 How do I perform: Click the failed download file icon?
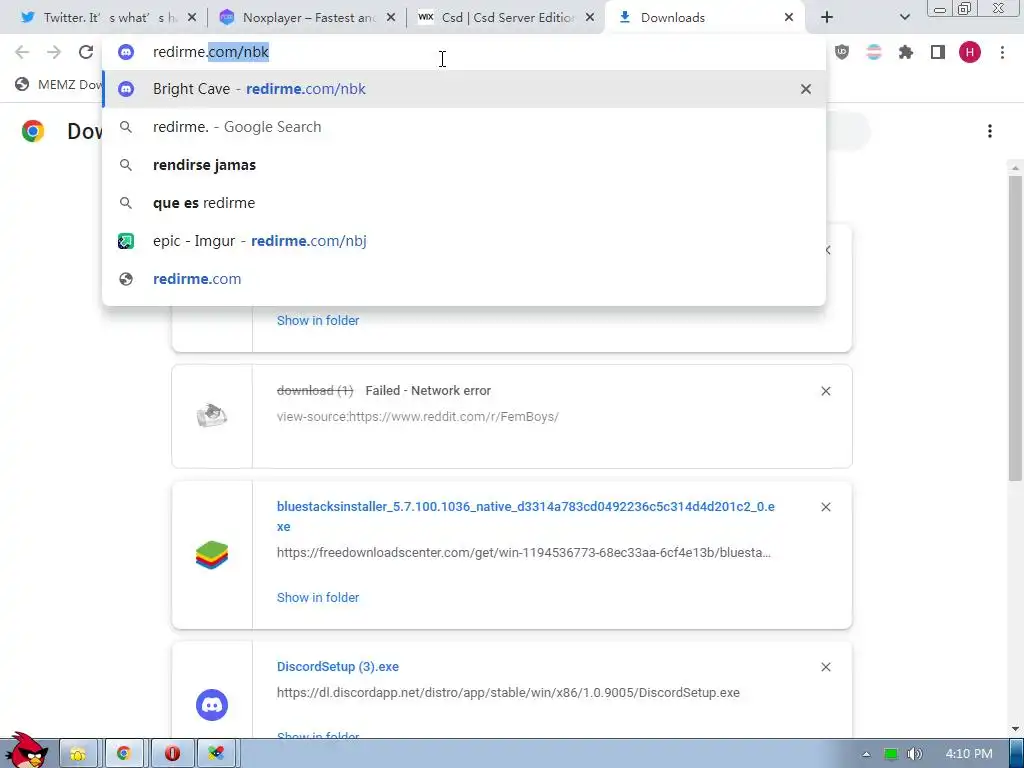point(212,416)
